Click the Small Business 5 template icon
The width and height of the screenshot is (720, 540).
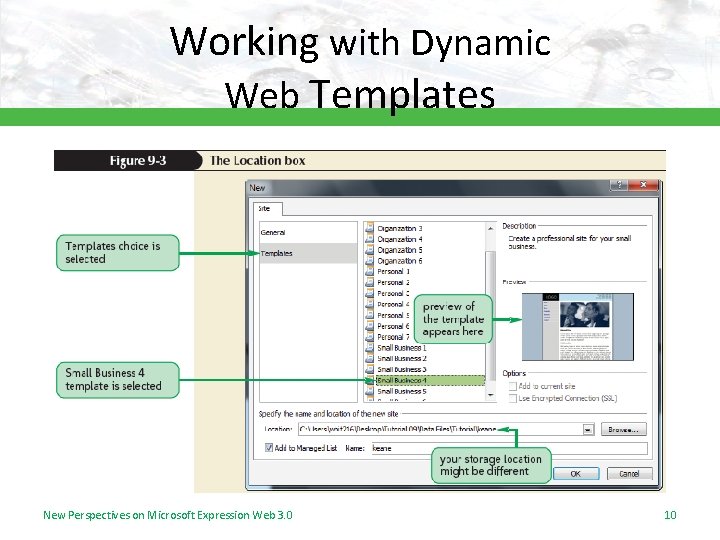369,391
